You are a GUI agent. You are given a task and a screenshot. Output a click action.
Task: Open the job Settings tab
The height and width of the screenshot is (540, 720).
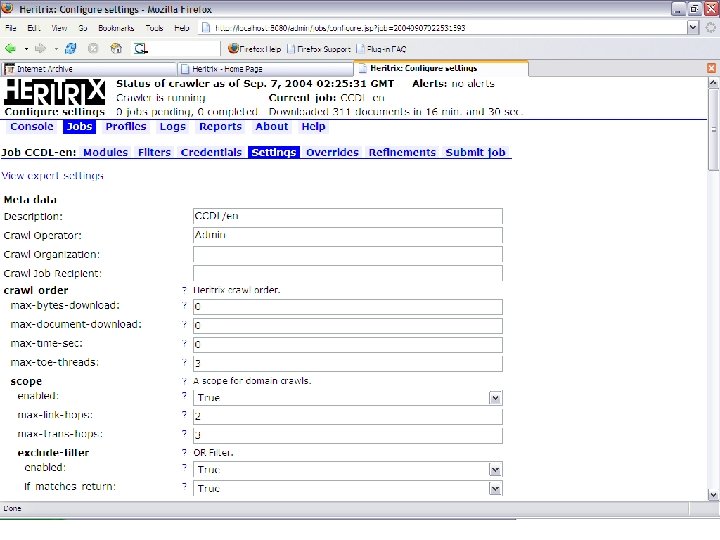(274, 152)
